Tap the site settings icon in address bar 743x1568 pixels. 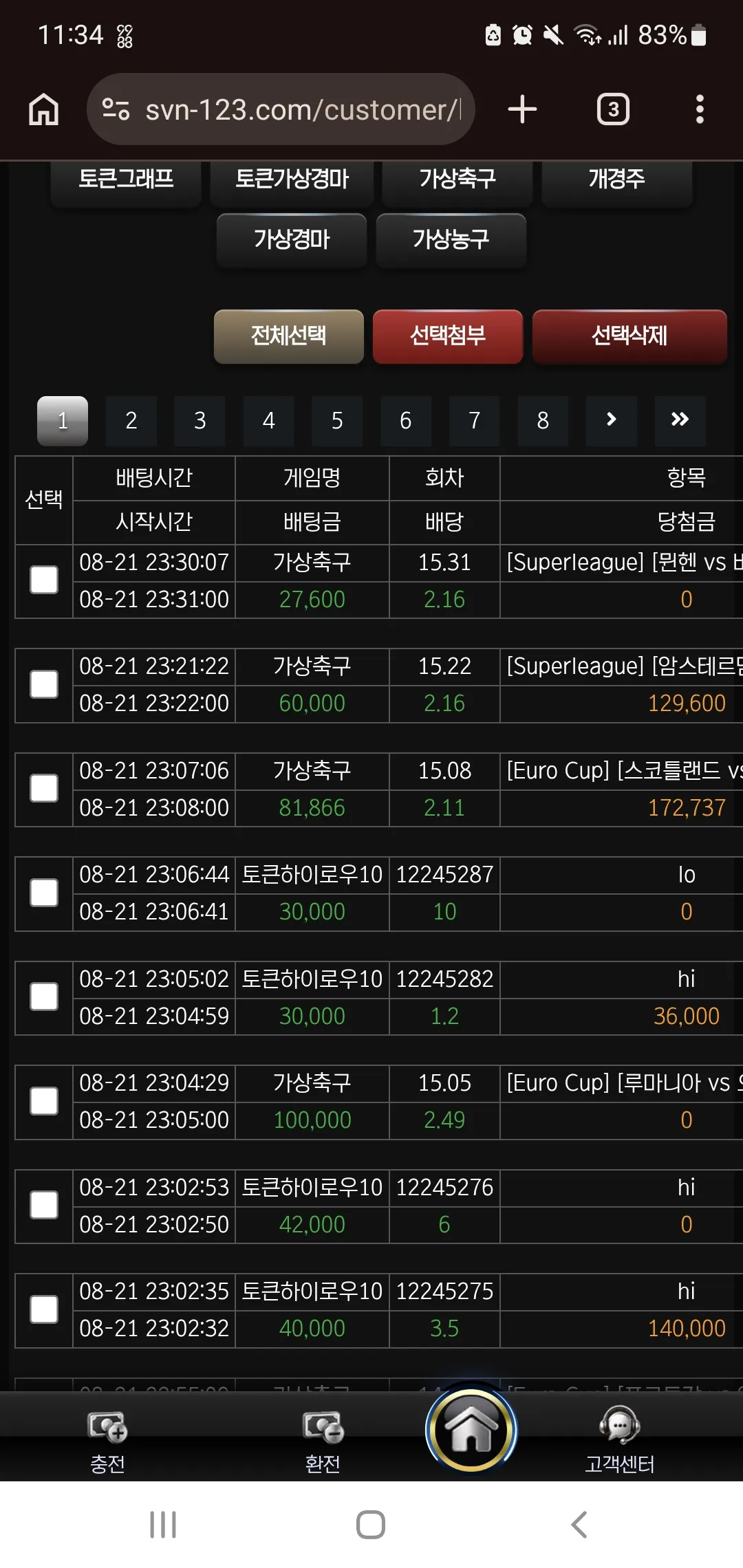[x=116, y=109]
